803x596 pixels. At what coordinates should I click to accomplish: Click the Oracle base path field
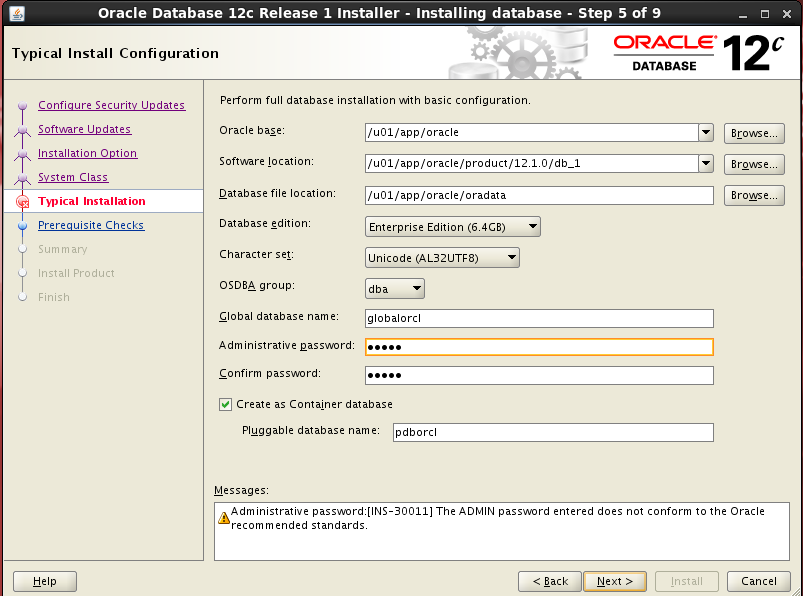point(532,133)
